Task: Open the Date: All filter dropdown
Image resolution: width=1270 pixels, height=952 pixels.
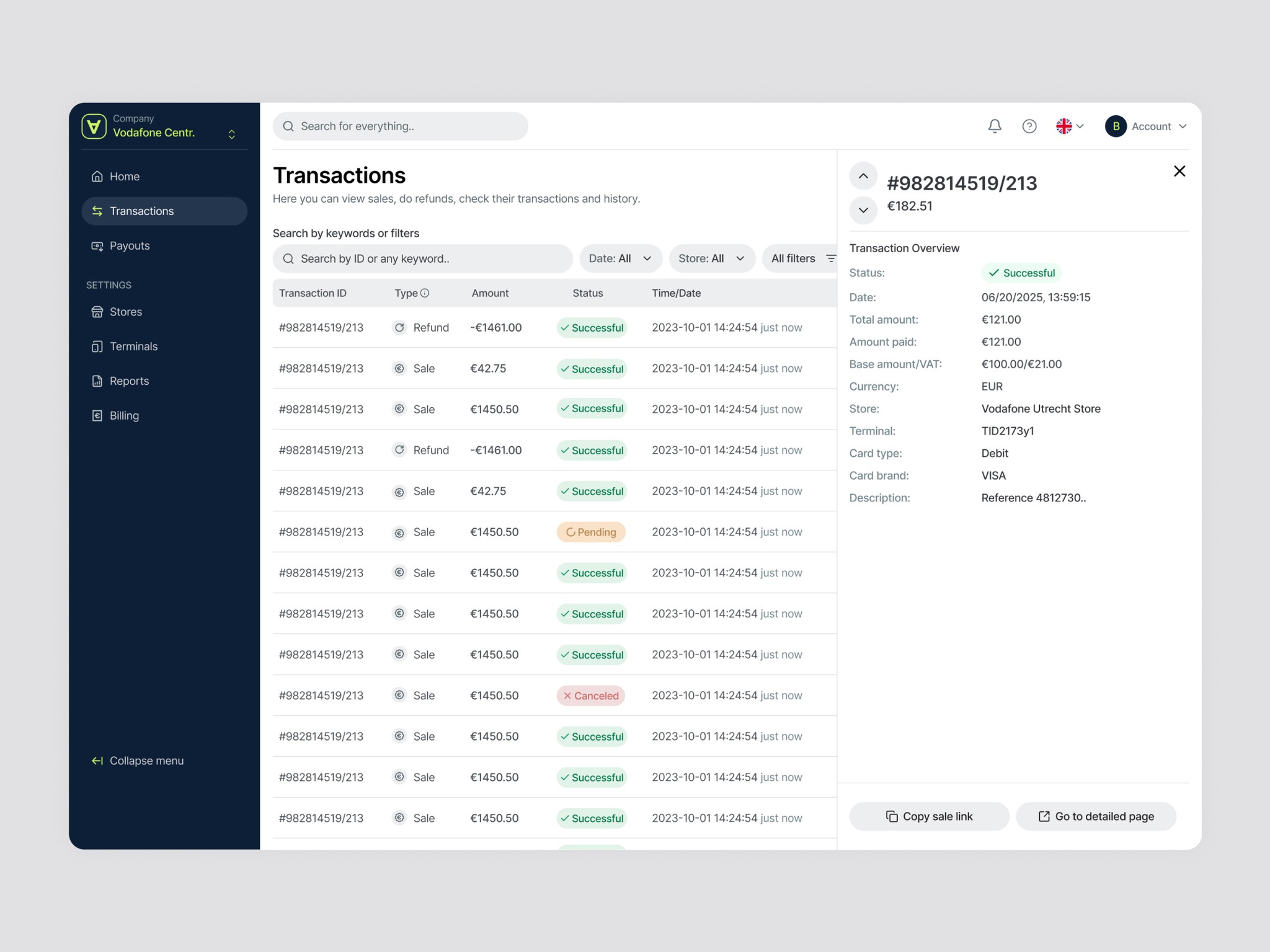Action: [x=620, y=258]
